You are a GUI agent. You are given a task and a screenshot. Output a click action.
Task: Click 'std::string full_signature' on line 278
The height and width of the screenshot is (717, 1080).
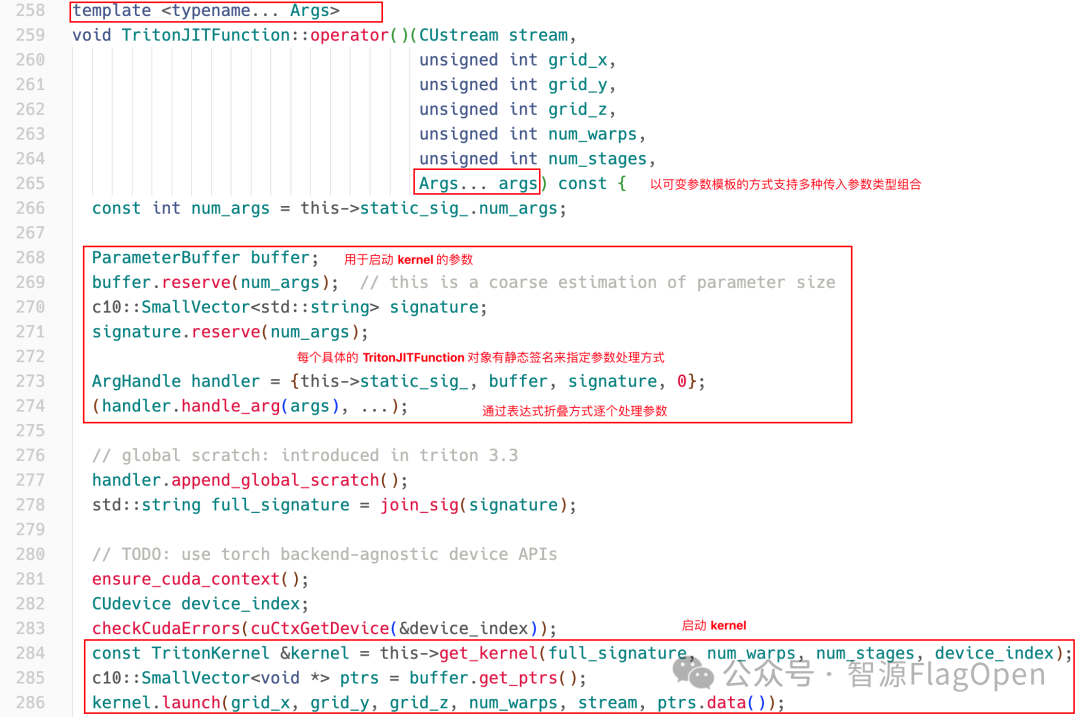pyautogui.click(x=220, y=505)
